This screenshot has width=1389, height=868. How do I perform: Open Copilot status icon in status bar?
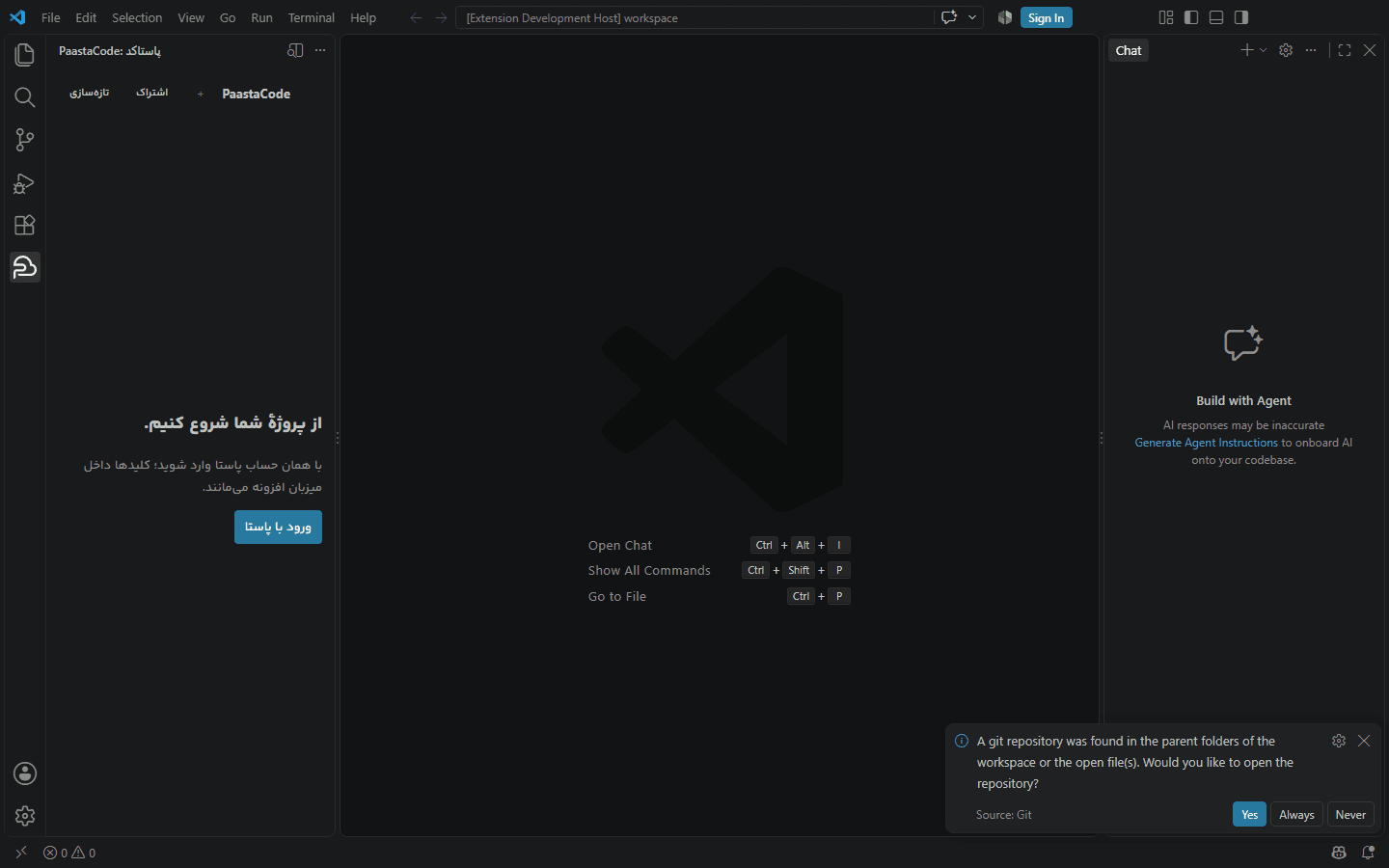[1339, 853]
